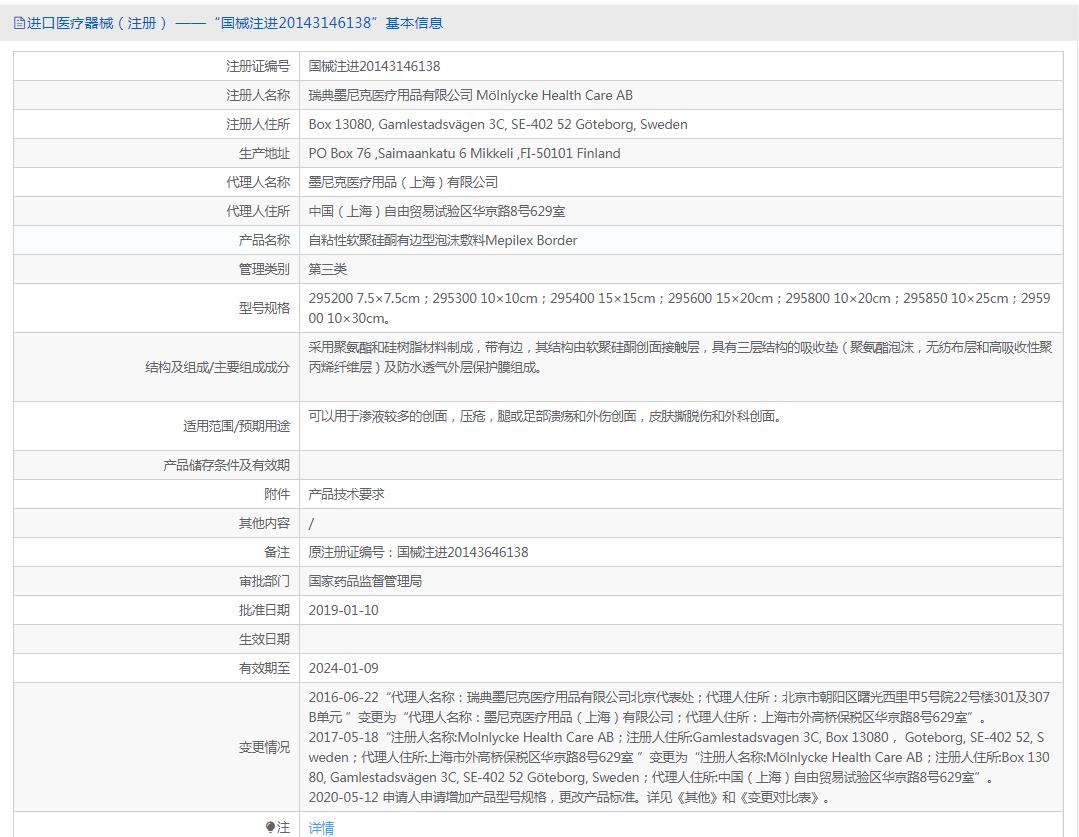
Task: Click the 注册证编号 label cell
Action: 258,66
